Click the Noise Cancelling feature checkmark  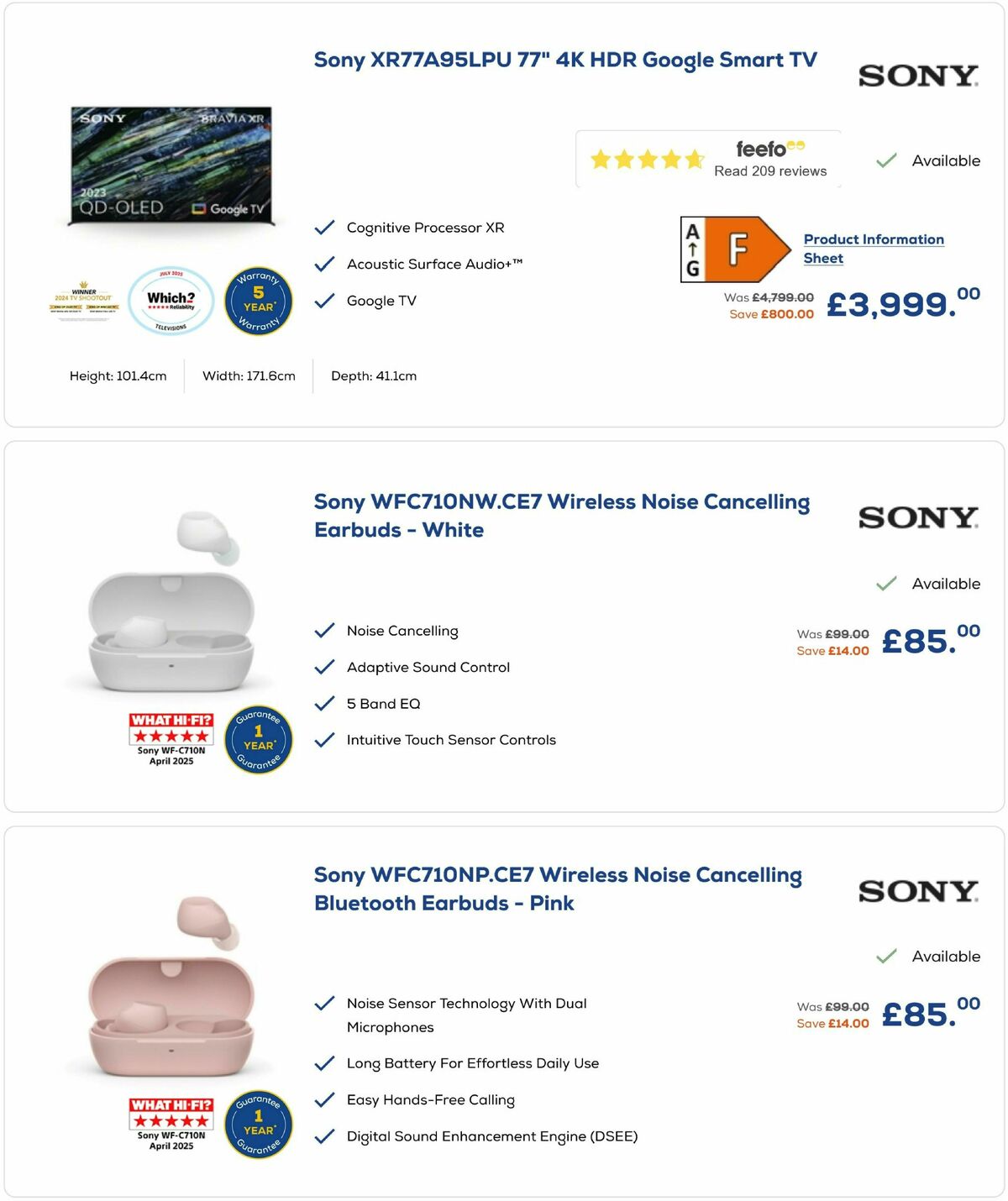[x=323, y=631]
